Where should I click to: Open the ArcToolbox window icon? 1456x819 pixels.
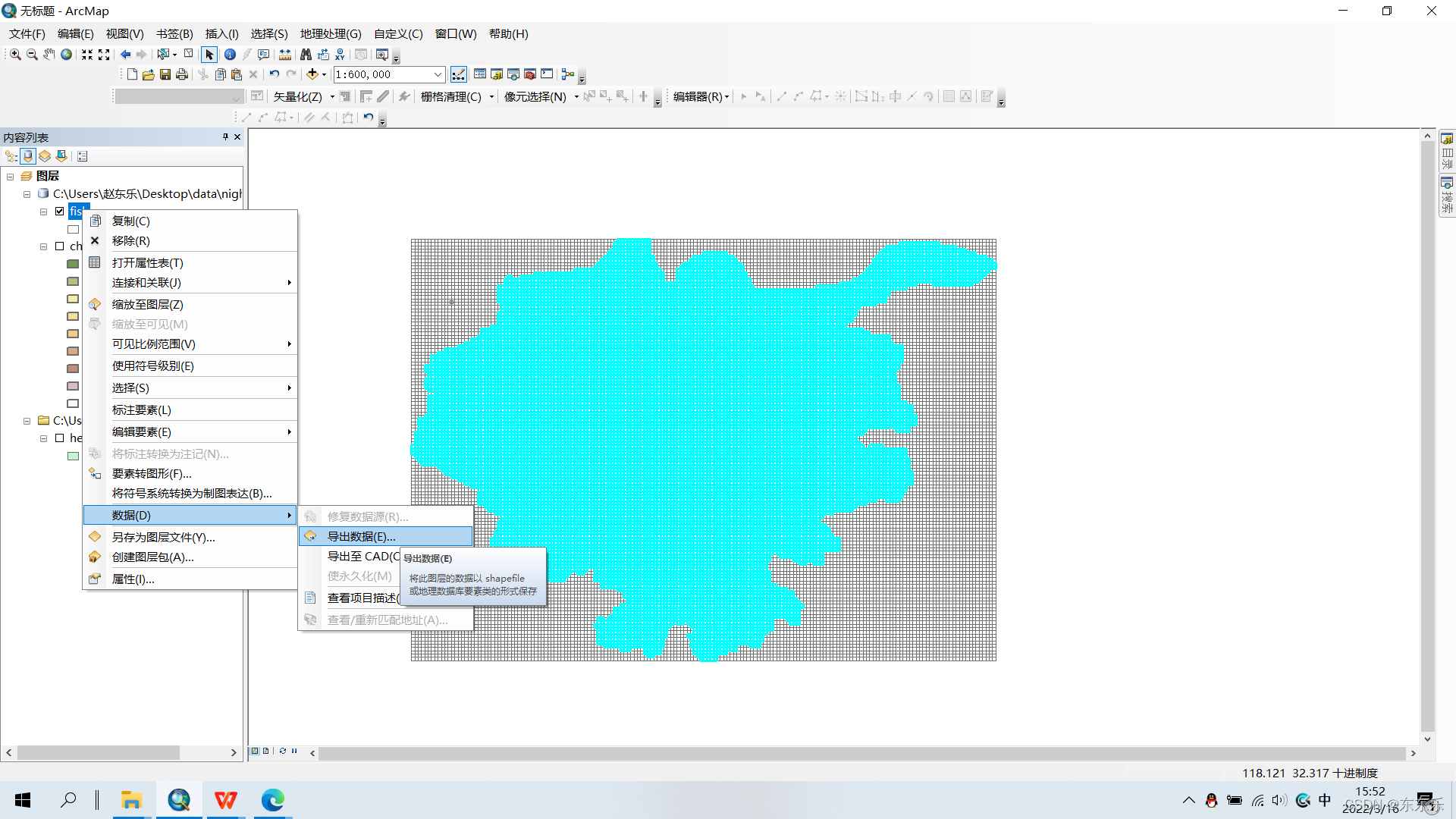coord(530,74)
